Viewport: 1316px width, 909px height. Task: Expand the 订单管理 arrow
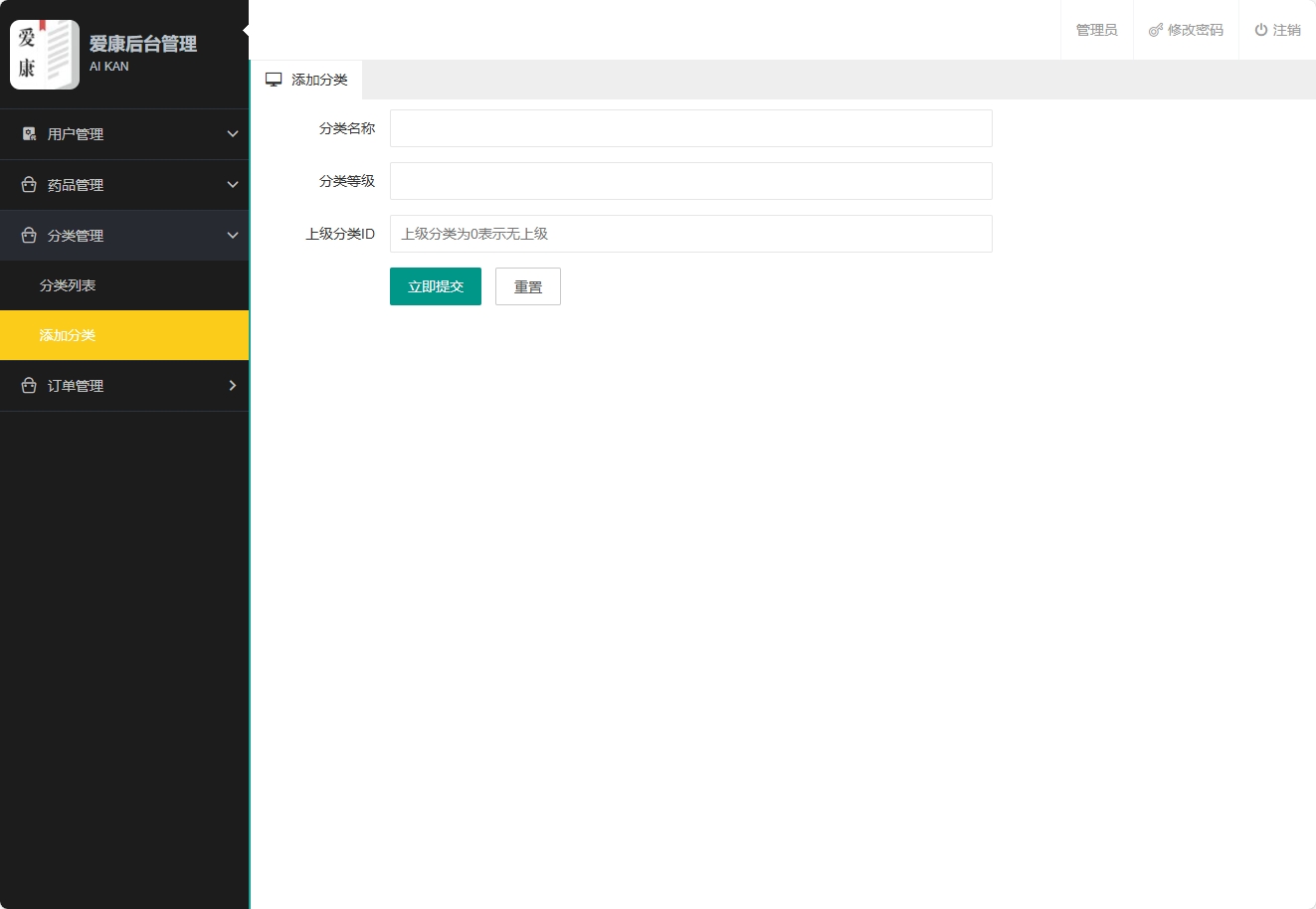click(233, 385)
